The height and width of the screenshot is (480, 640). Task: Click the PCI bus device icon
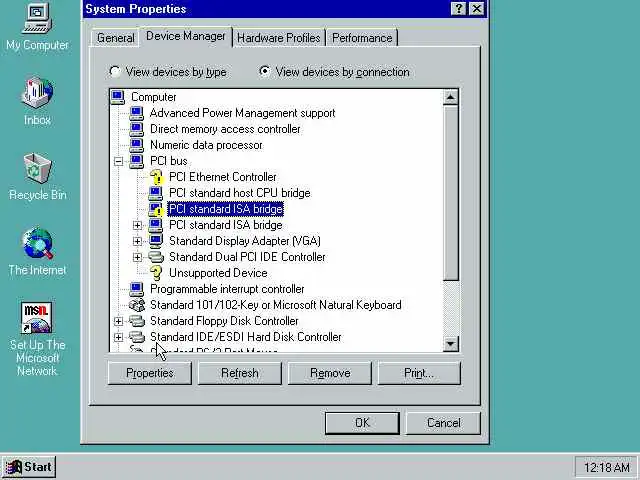click(136, 161)
